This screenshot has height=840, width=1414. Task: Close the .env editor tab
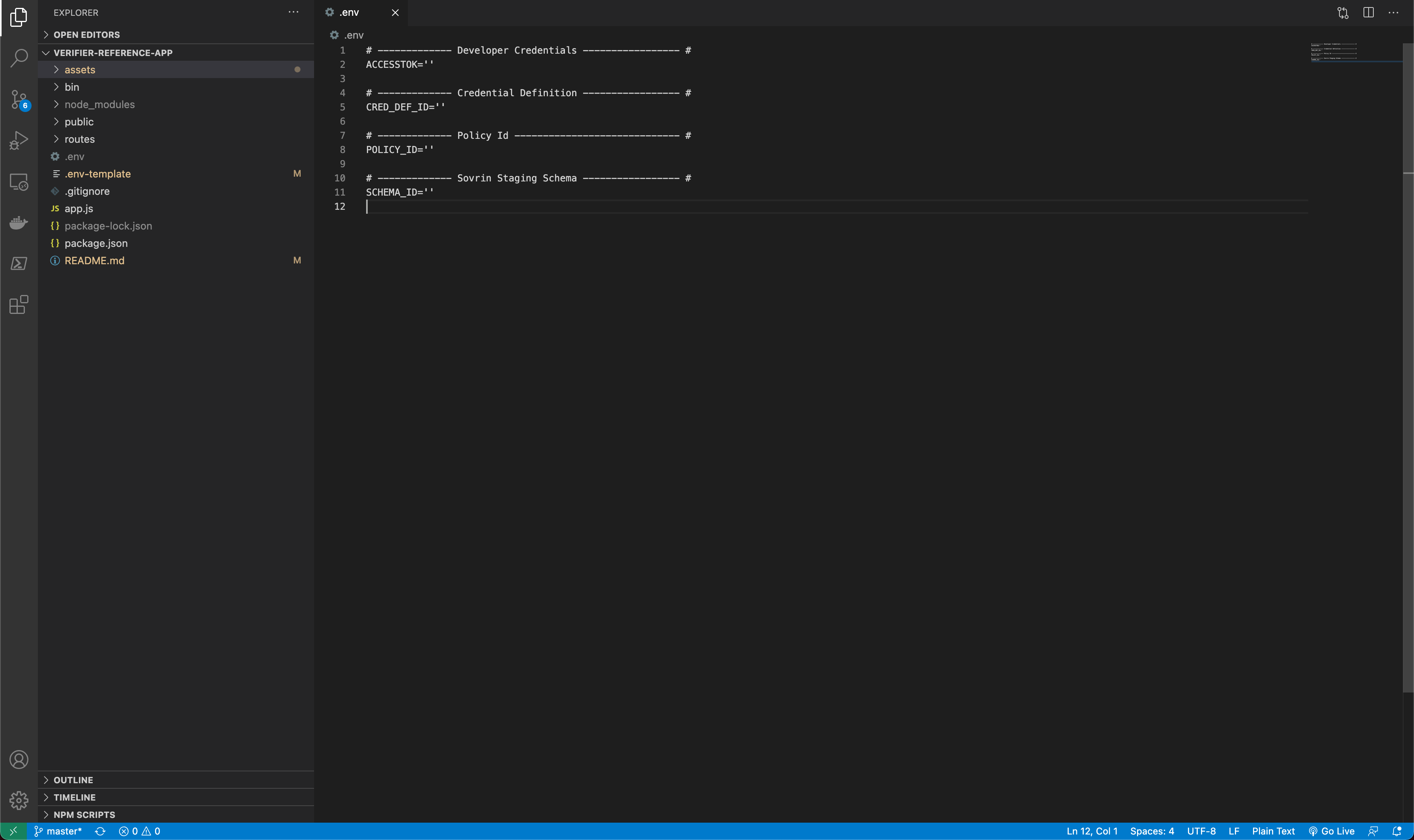pos(395,13)
